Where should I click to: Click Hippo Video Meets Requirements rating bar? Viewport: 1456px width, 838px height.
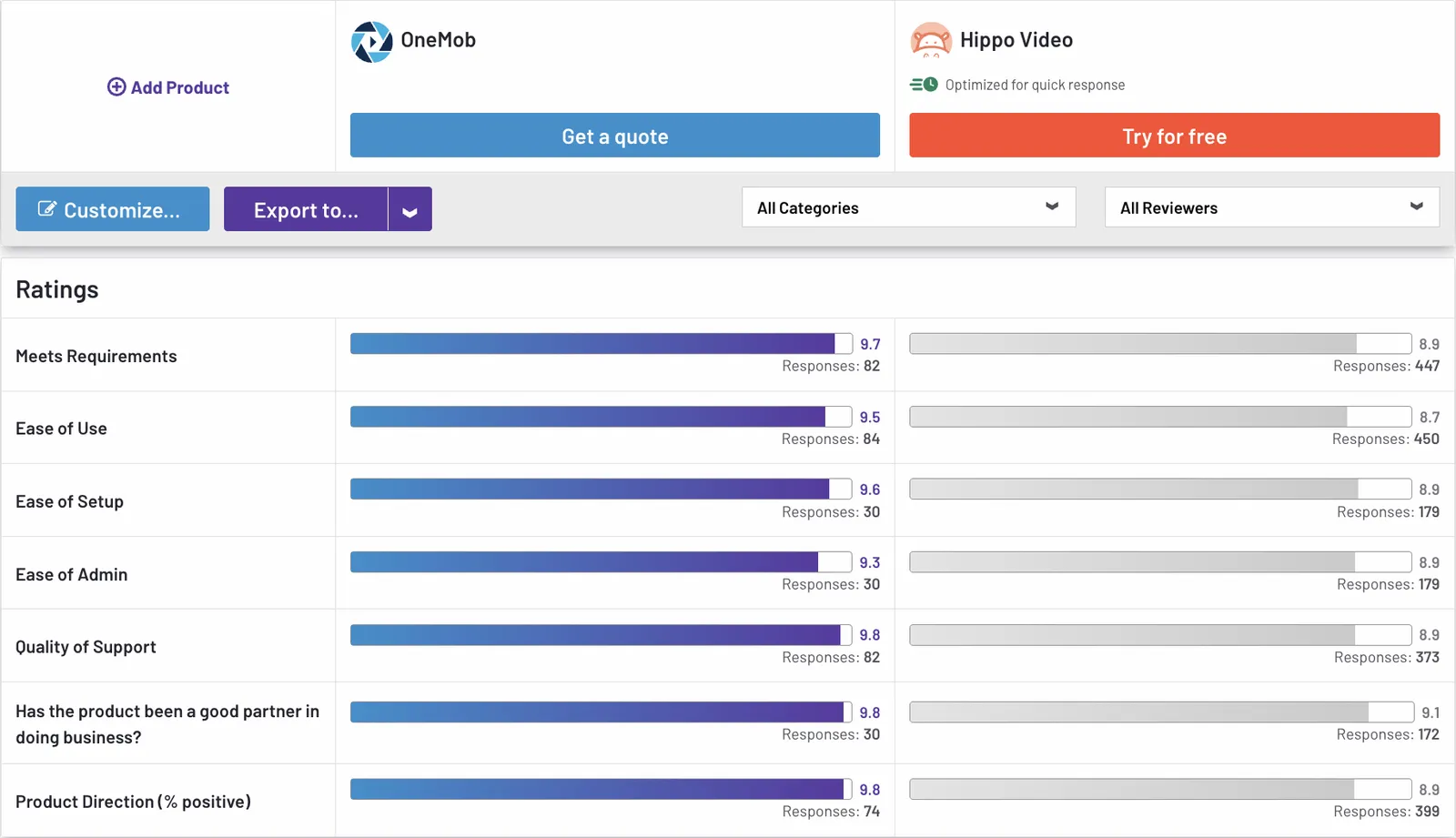(x=1160, y=343)
